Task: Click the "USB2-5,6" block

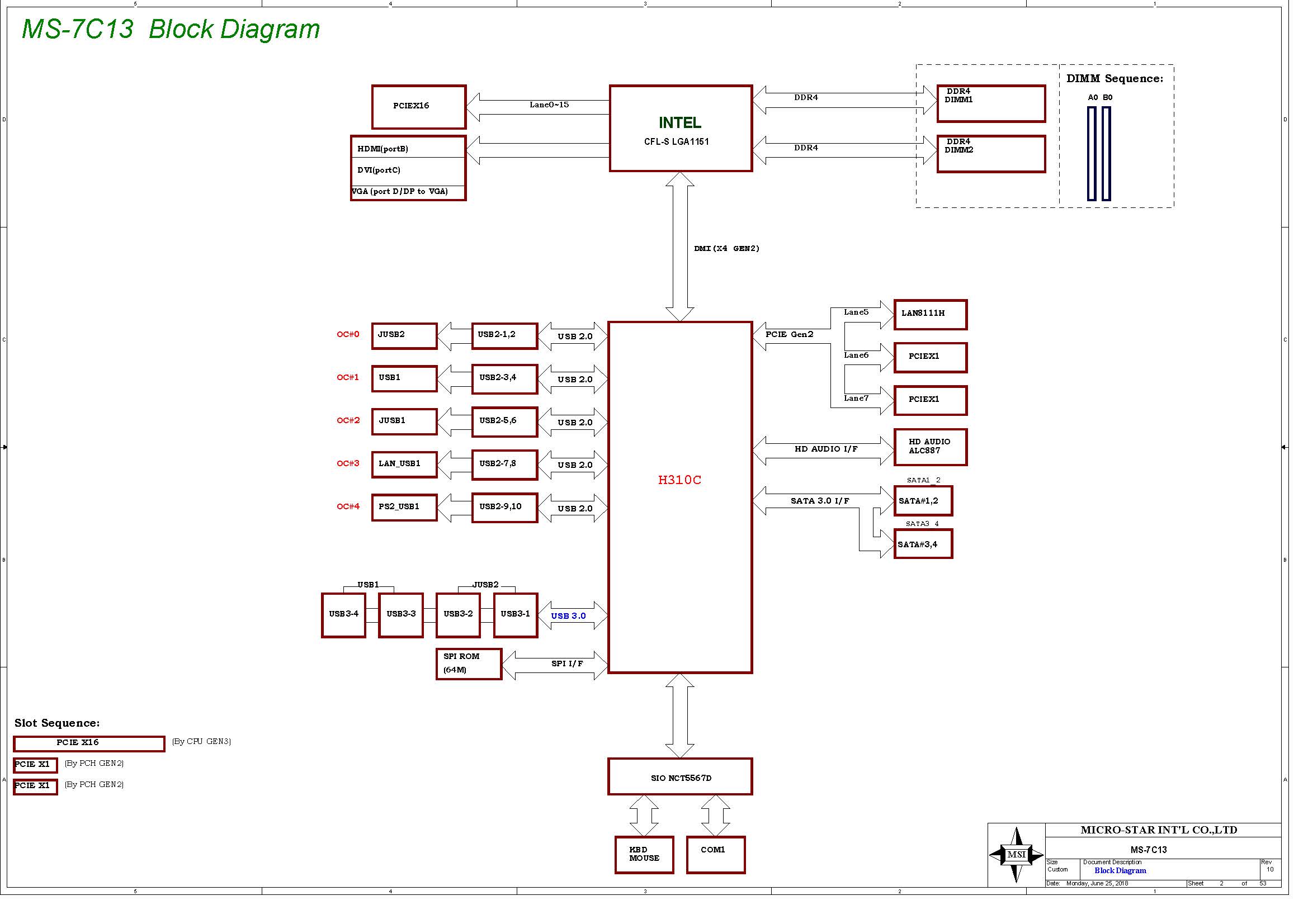Action: 505,422
